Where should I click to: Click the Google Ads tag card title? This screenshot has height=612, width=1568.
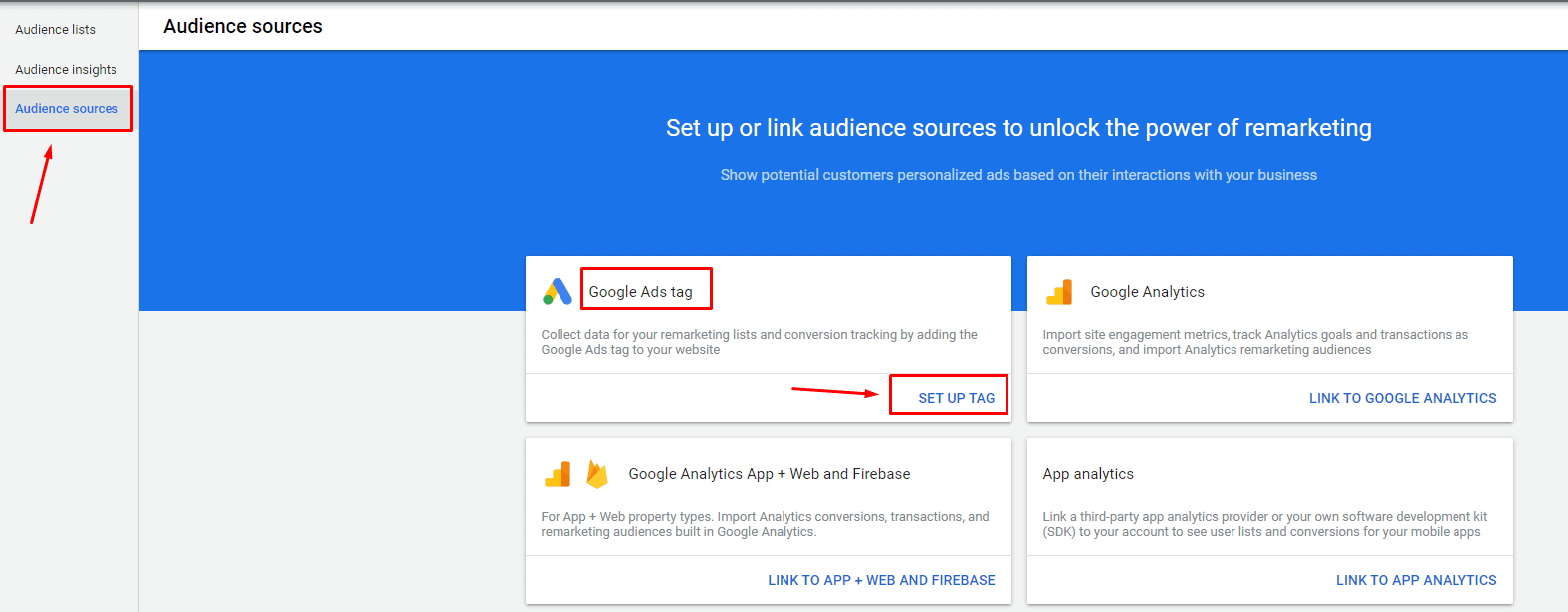pos(641,292)
